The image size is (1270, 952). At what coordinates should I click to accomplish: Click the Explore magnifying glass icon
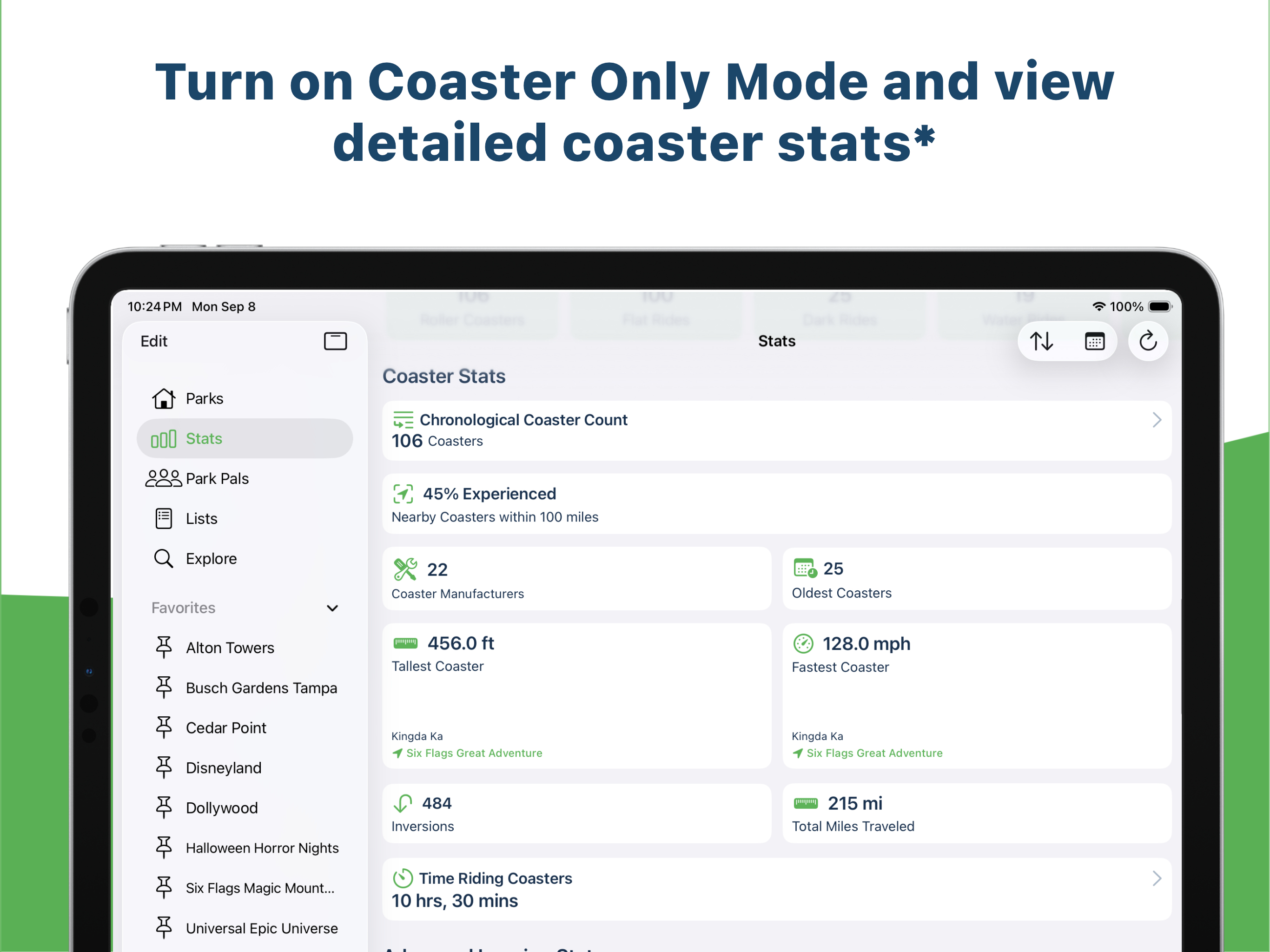(x=164, y=559)
